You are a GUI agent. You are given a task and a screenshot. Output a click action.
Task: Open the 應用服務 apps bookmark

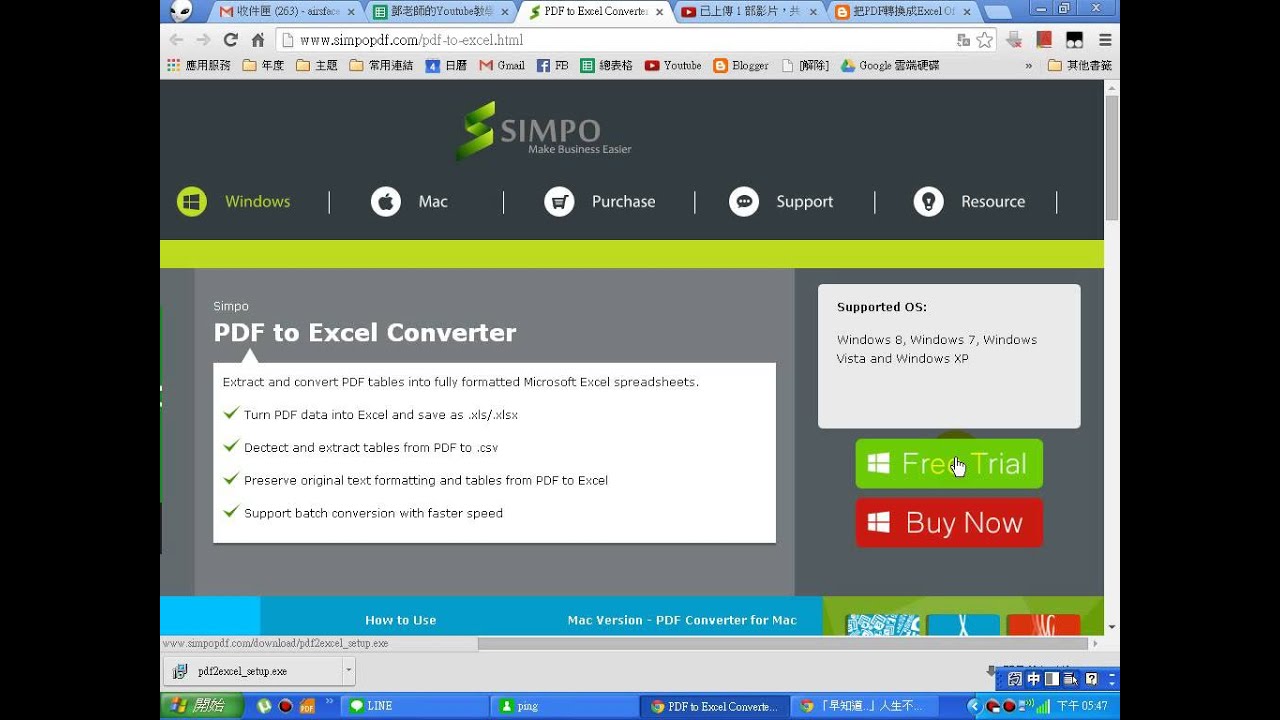click(x=199, y=65)
